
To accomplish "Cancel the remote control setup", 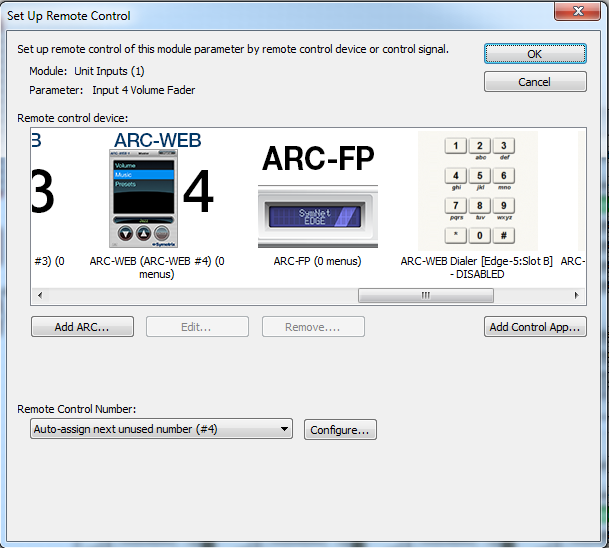I will click(535, 82).
